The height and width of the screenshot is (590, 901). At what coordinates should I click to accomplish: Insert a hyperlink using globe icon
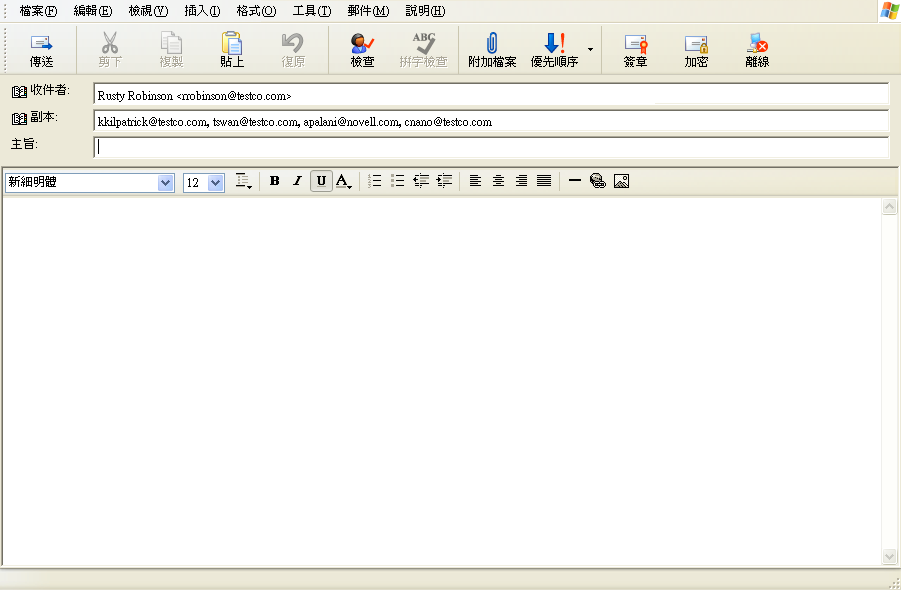coord(598,181)
